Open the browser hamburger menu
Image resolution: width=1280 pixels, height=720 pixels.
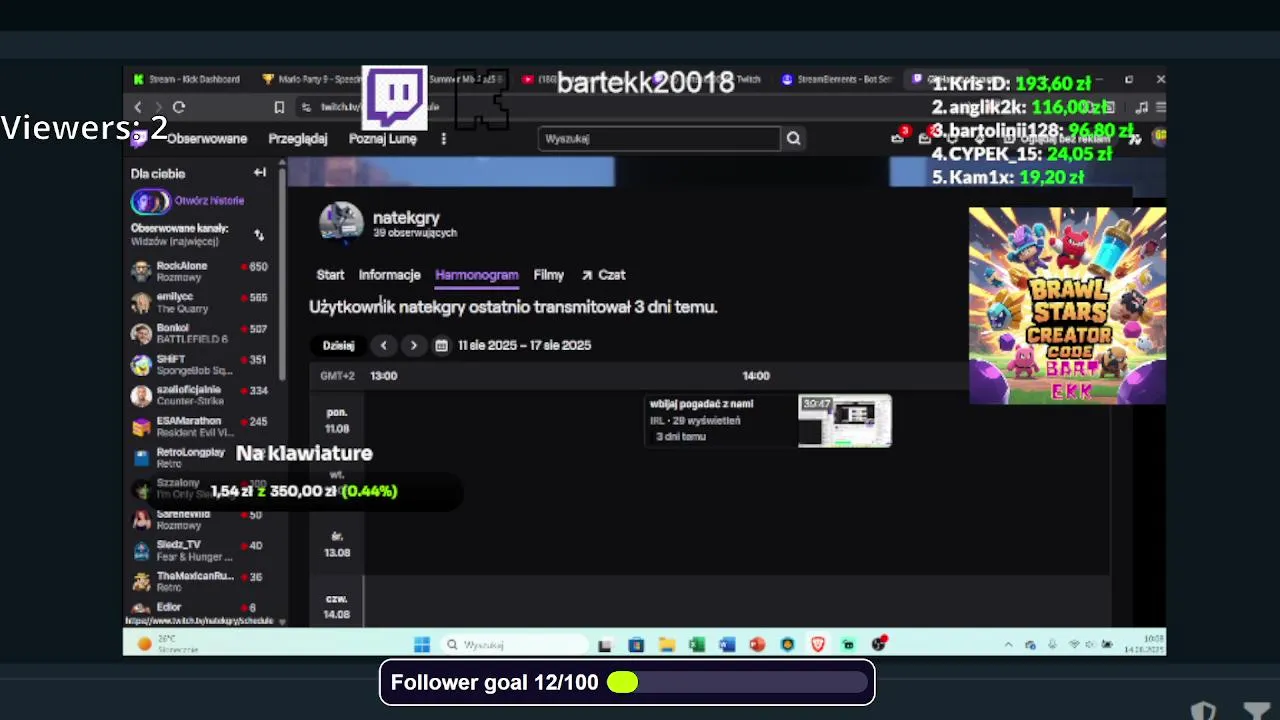coord(1160,107)
